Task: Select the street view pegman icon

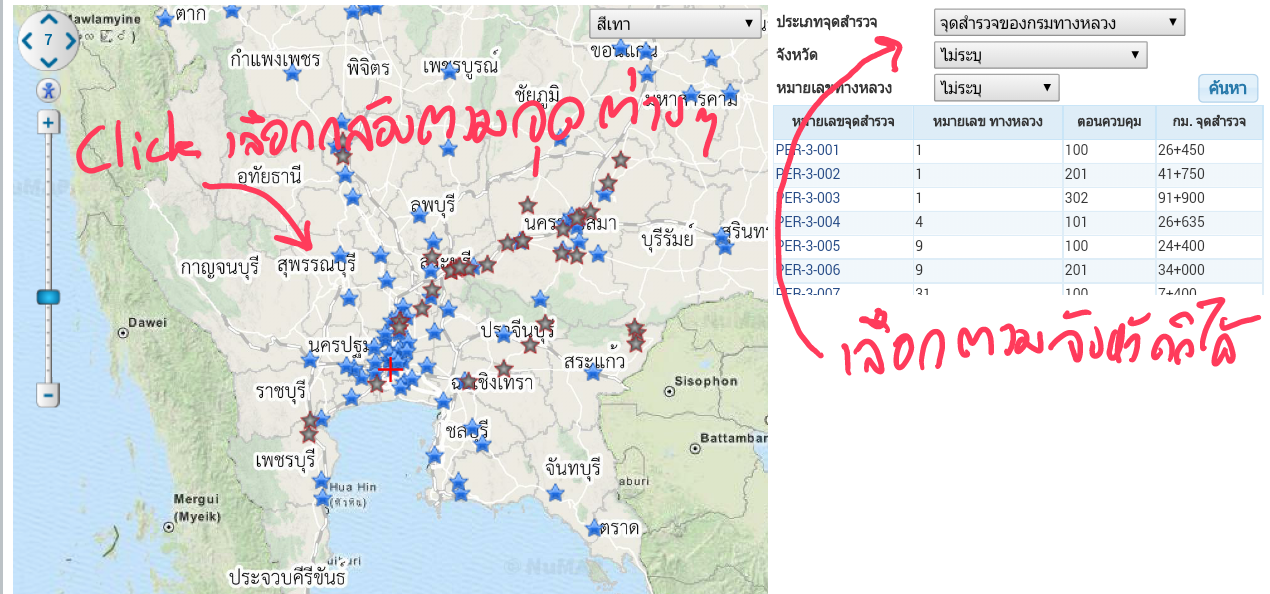Action: click(x=48, y=91)
